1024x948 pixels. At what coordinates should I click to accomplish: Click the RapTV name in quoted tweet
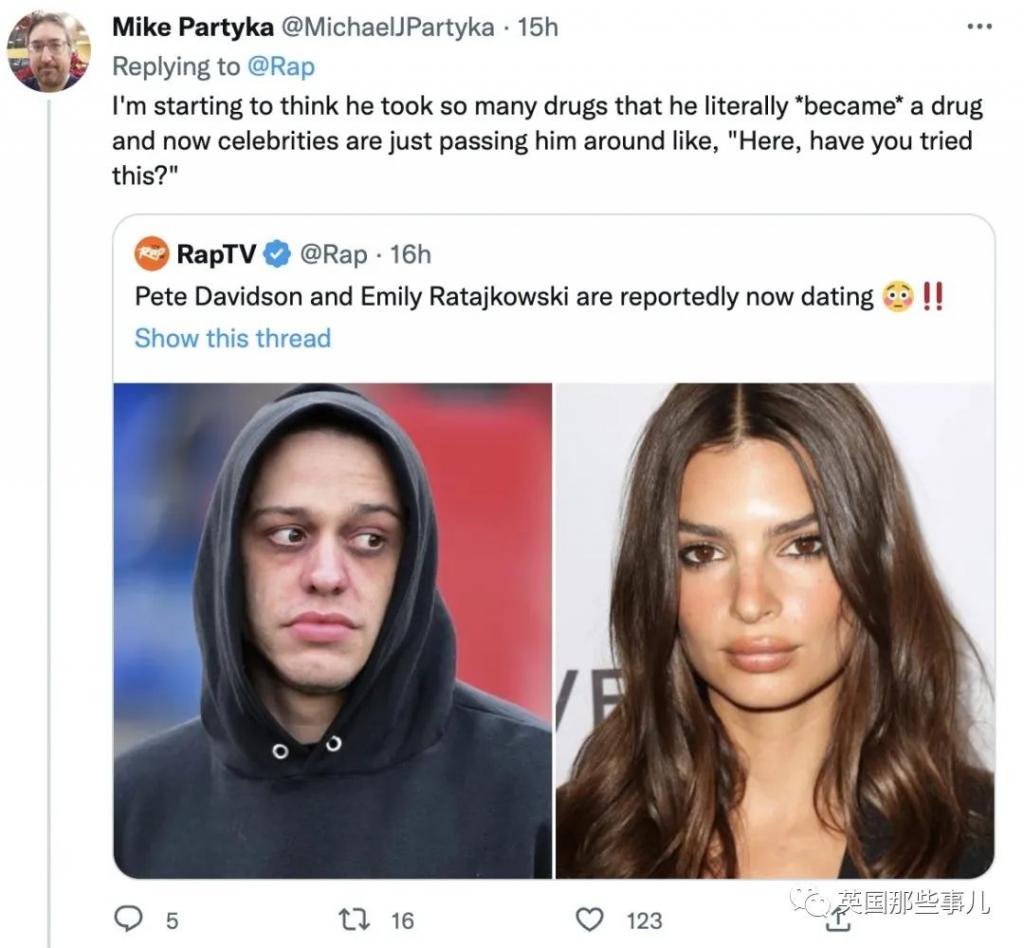(216, 254)
